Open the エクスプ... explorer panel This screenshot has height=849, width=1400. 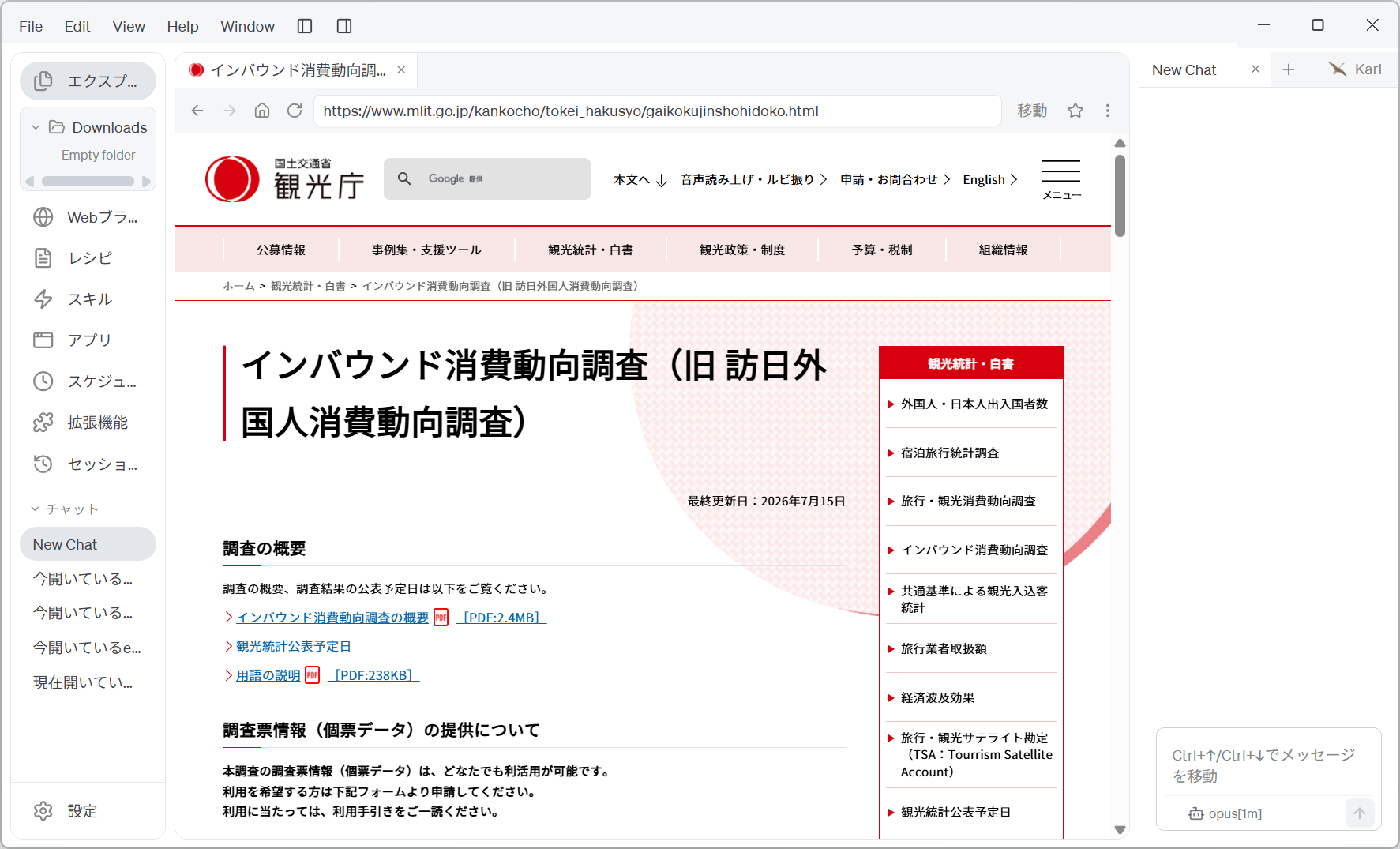point(88,81)
